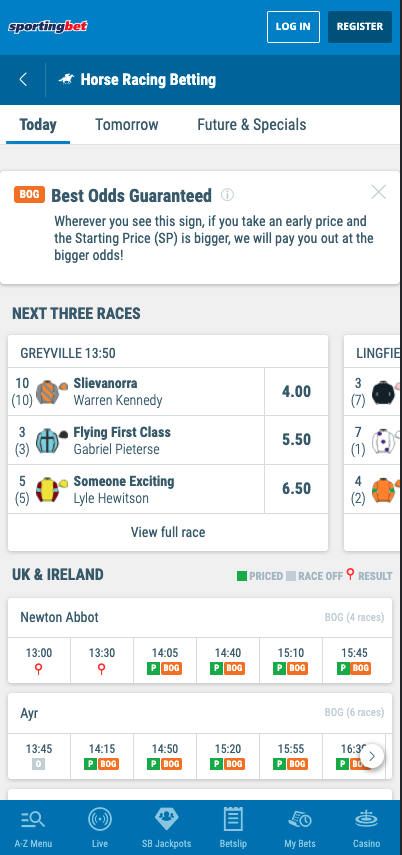Expand more Ayr race times with arrow
This screenshot has width=402, height=855.
click(371, 756)
